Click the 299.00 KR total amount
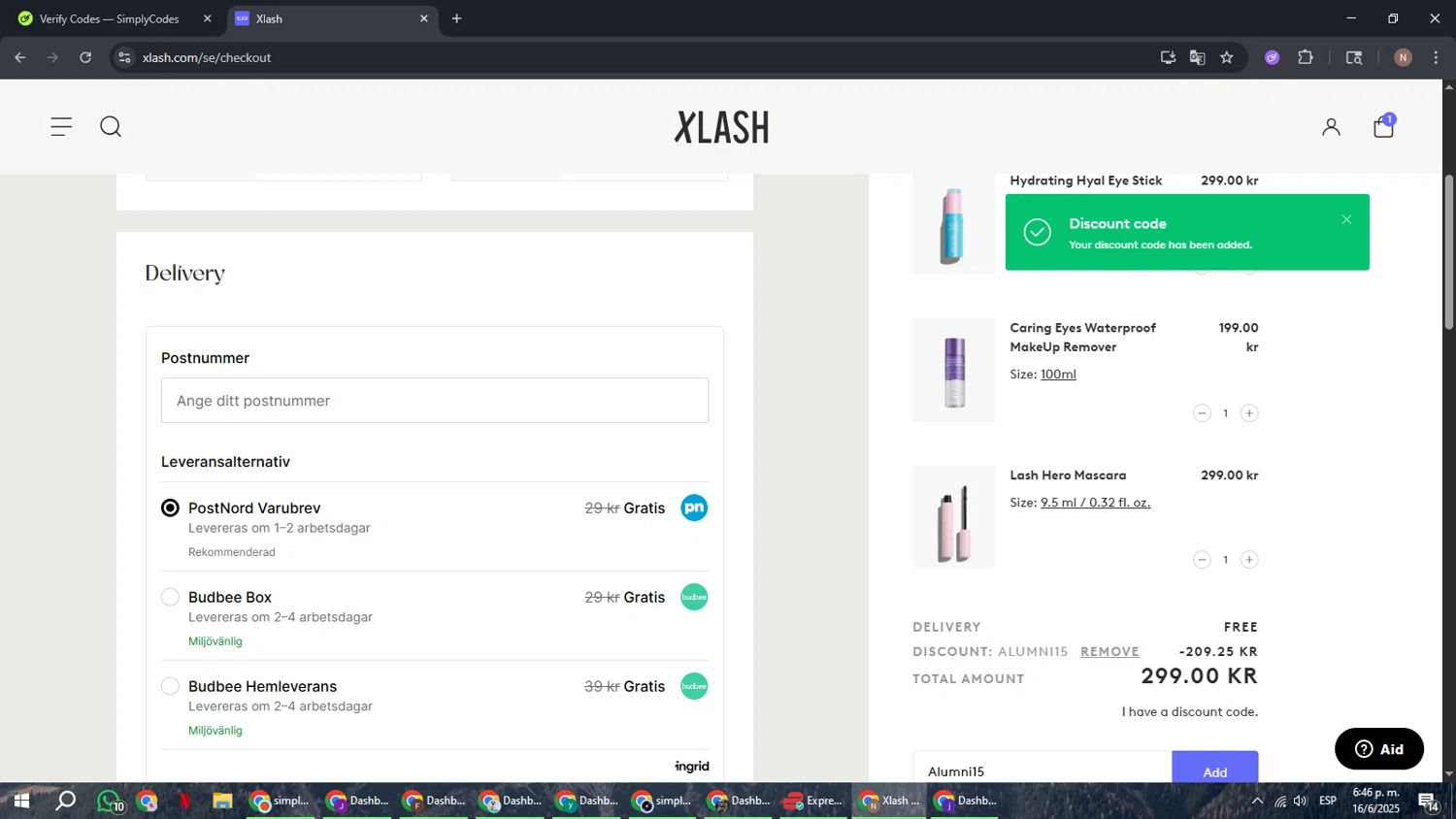 tap(1199, 676)
